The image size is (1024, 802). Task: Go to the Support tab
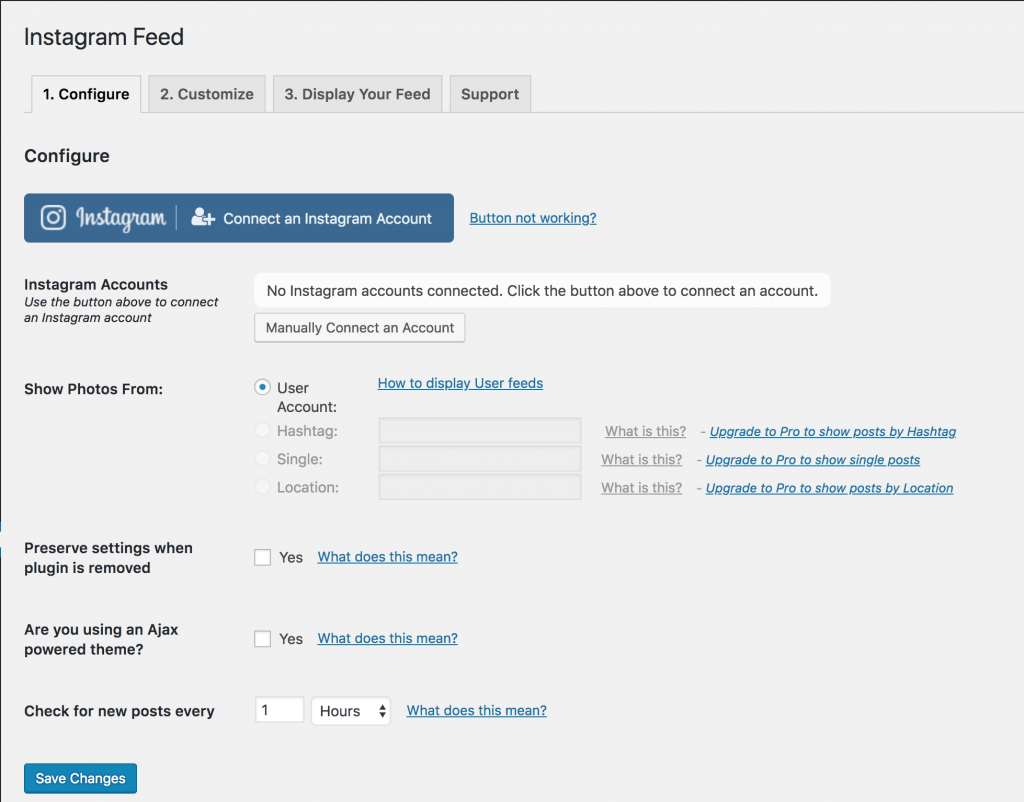click(490, 93)
